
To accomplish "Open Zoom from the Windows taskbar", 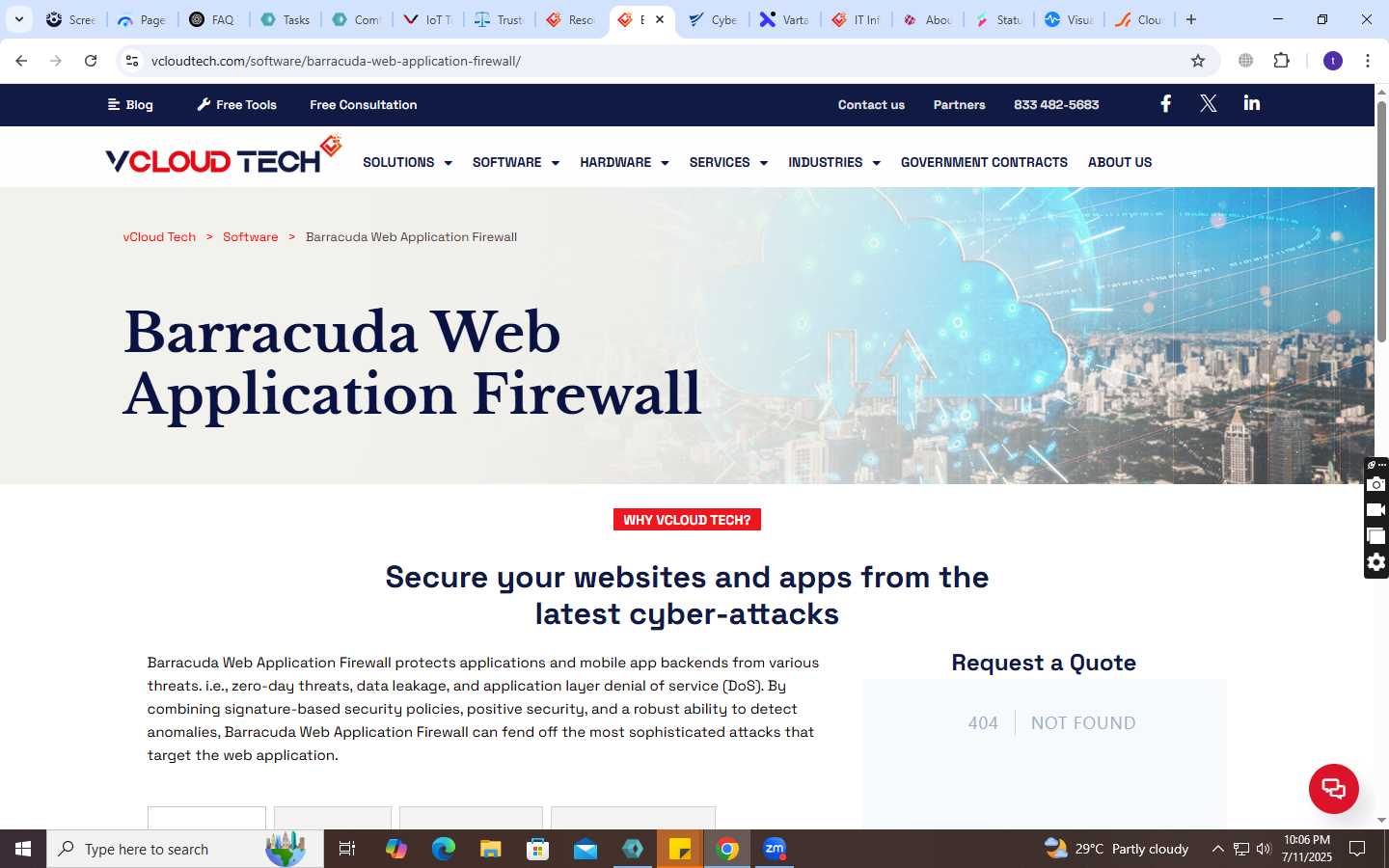I will coord(775,849).
